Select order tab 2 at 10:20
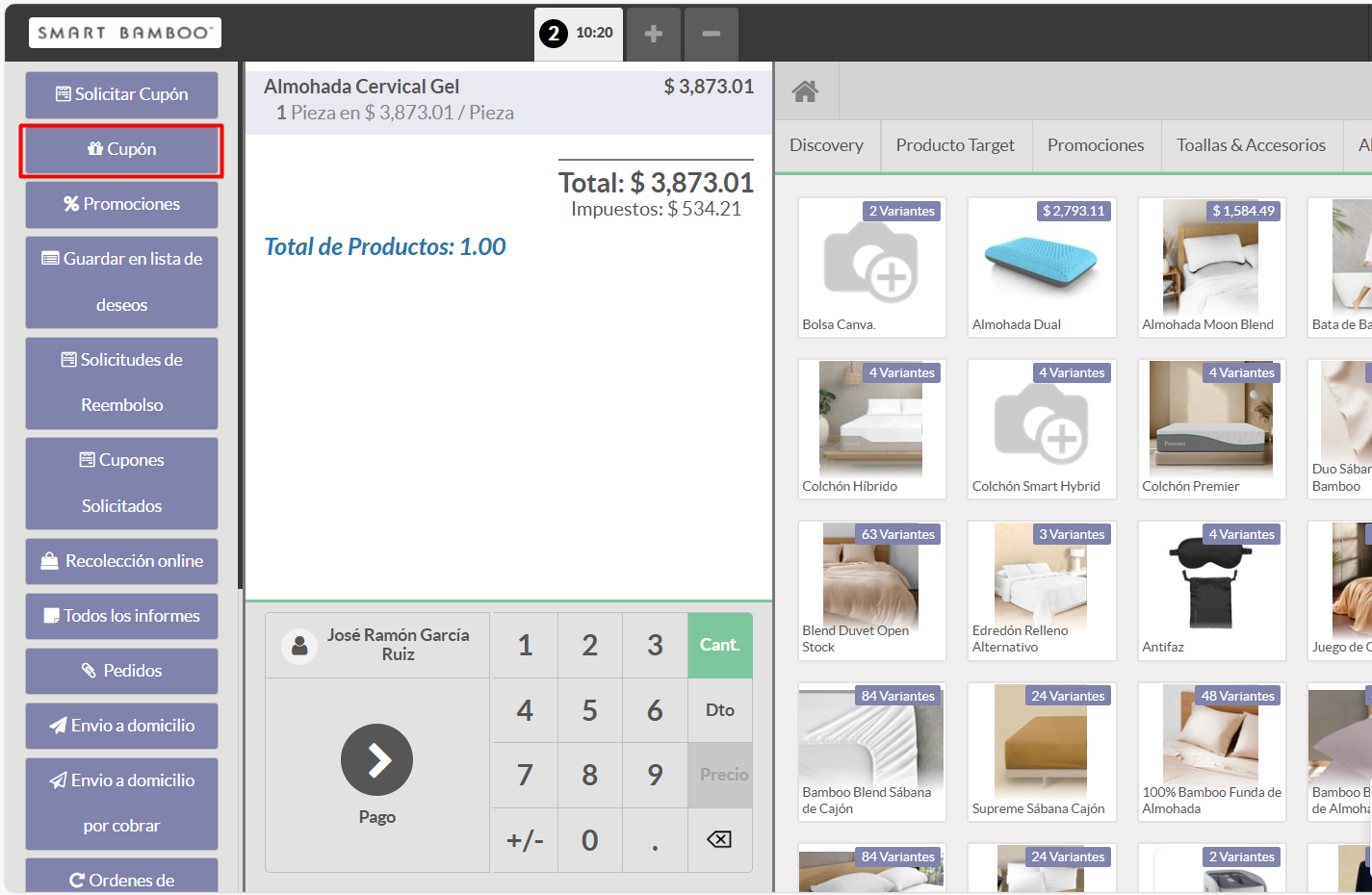The width and height of the screenshot is (1372, 895). tap(578, 34)
